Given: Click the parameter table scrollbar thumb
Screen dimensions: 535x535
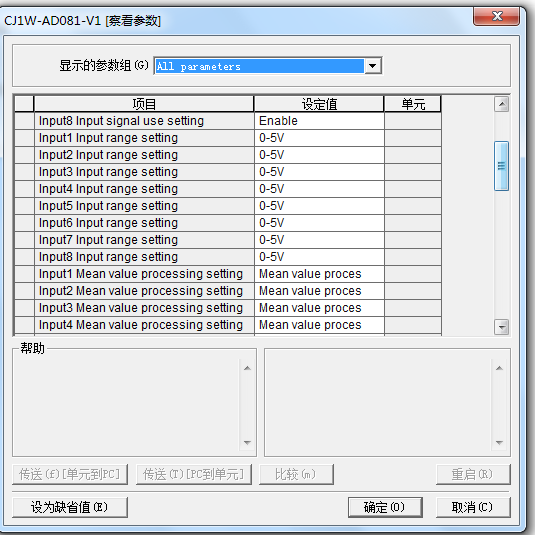Looking at the screenshot, I should (x=502, y=165).
